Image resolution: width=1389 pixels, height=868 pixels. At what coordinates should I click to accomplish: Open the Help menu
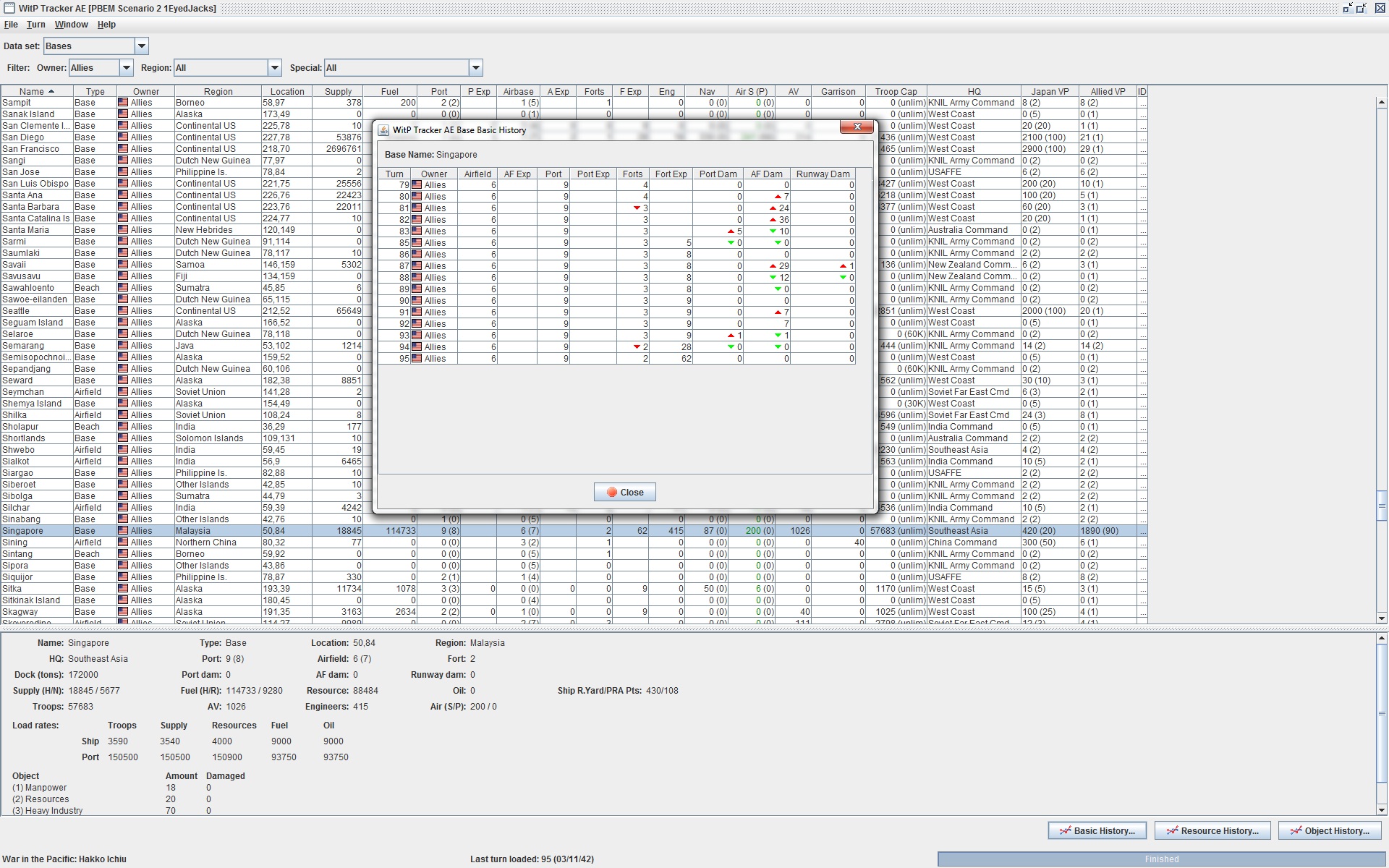106,25
